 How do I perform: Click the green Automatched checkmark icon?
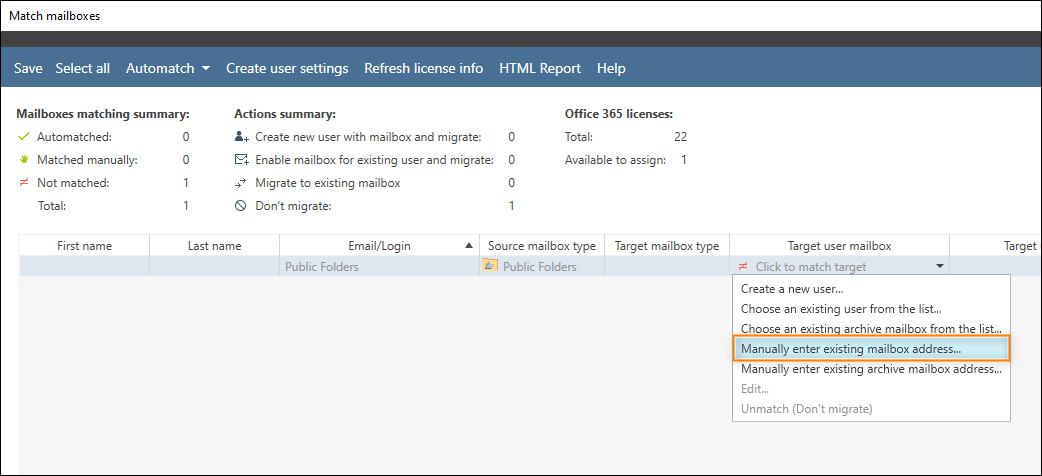tap(24, 137)
